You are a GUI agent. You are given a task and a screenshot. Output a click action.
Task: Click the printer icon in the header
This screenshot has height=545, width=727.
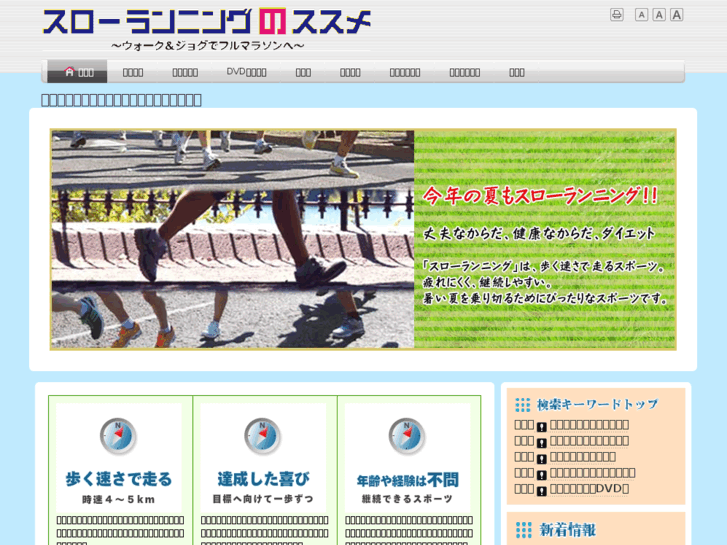click(x=616, y=15)
